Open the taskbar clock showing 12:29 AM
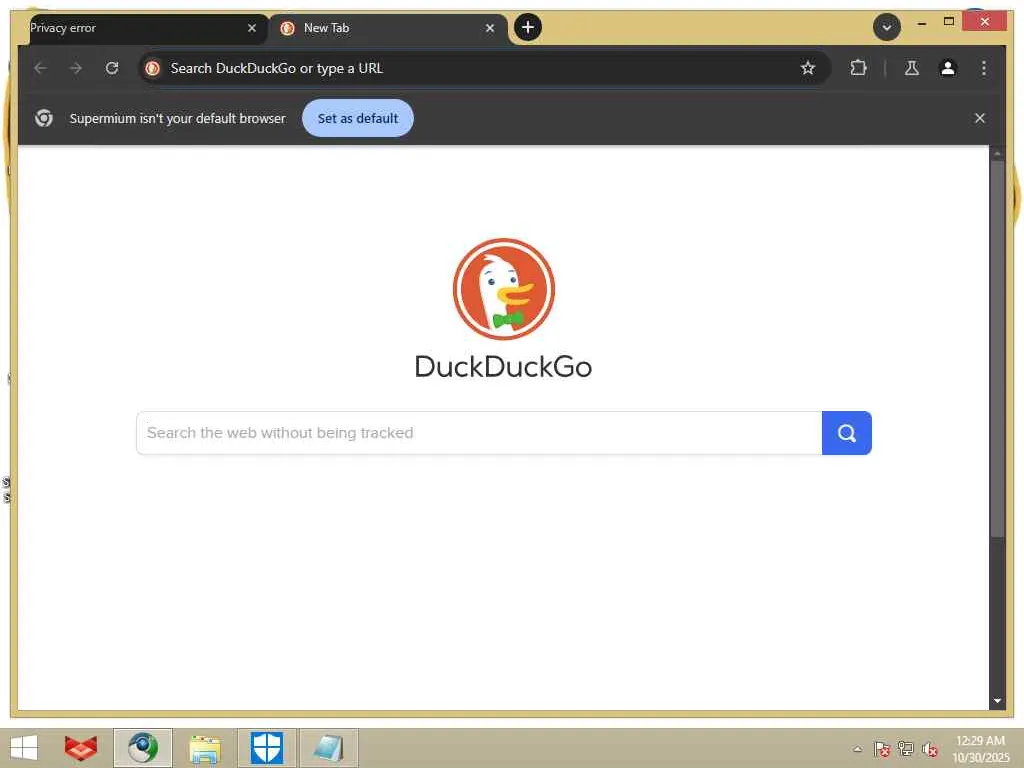Screen dimensions: 1024x768 coord(980,748)
